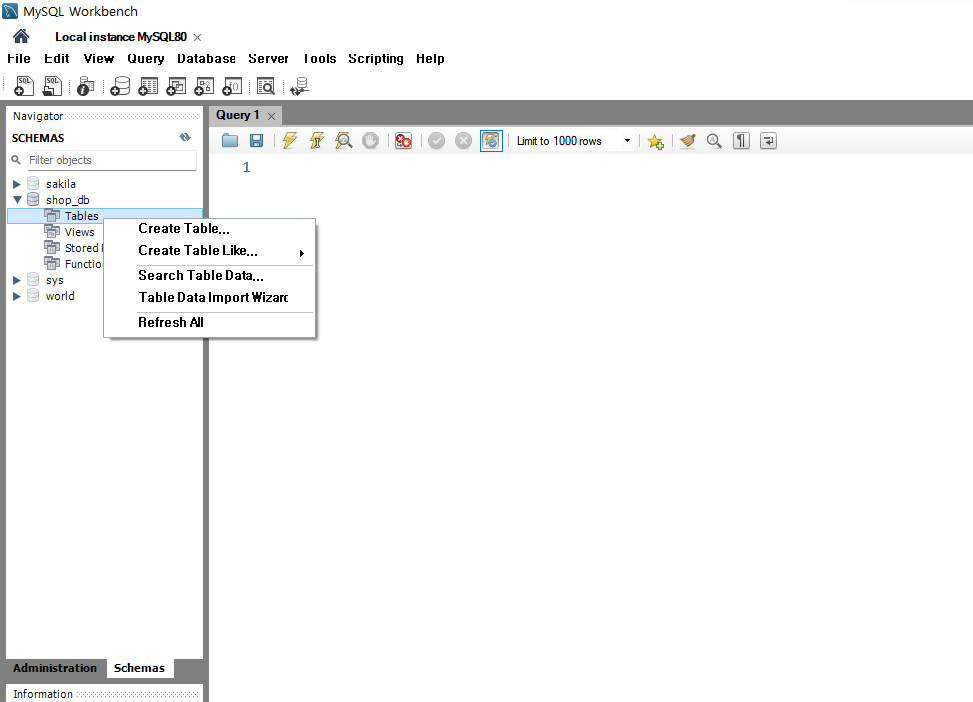Select the Query 1 editor tab
The image size is (973, 702).
(238, 115)
